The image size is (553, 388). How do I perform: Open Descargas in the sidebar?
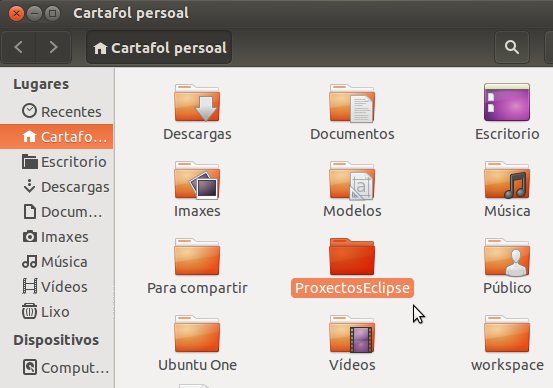click(x=56, y=187)
